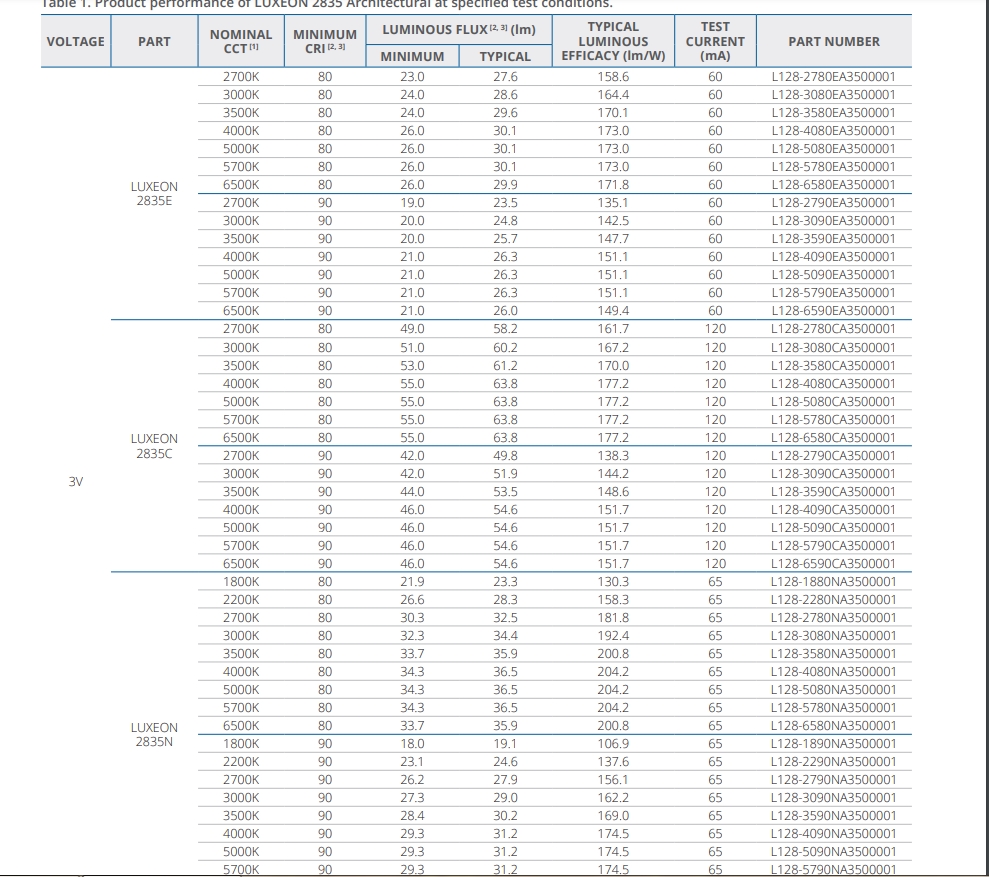Click the MINIMUM CRI column header

click(x=325, y=41)
